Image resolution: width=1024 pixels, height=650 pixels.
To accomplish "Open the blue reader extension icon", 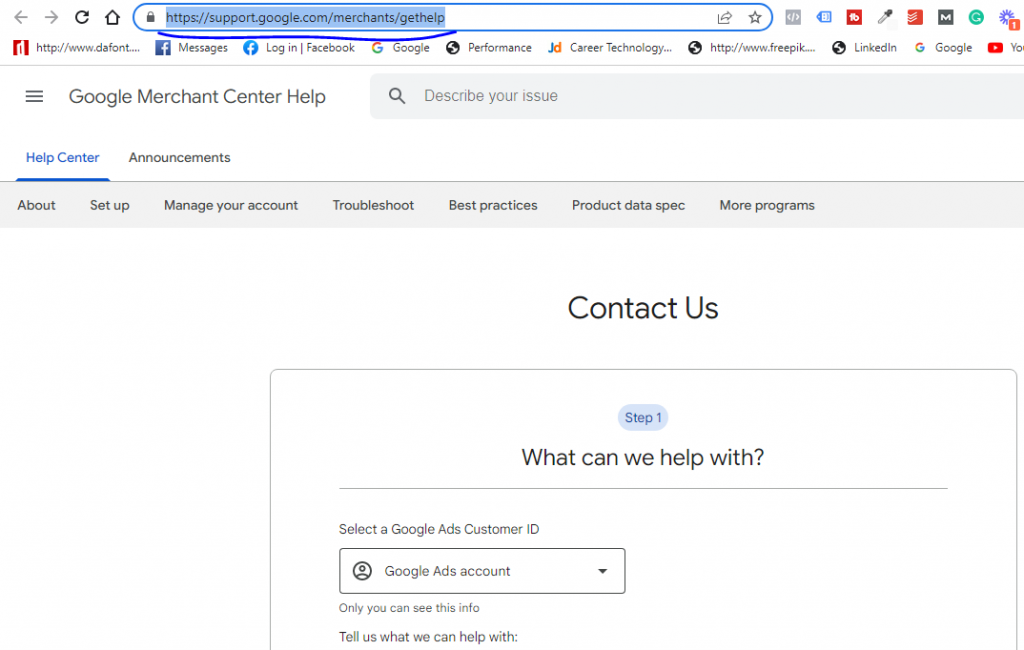I will tap(824, 18).
